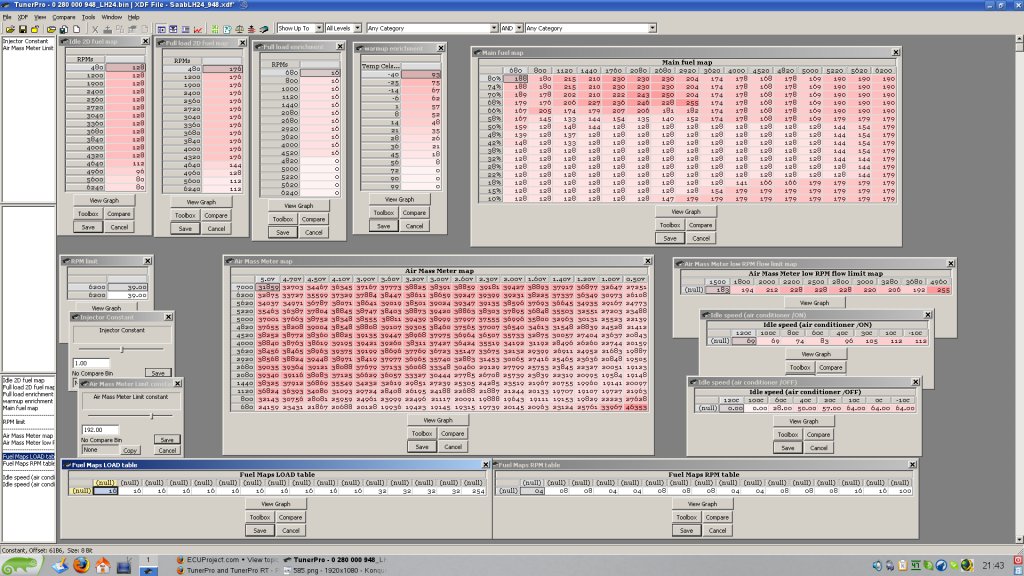Open the Compare menu
This screenshot has width=1024, height=576.
pyautogui.click(x=63, y=17)
